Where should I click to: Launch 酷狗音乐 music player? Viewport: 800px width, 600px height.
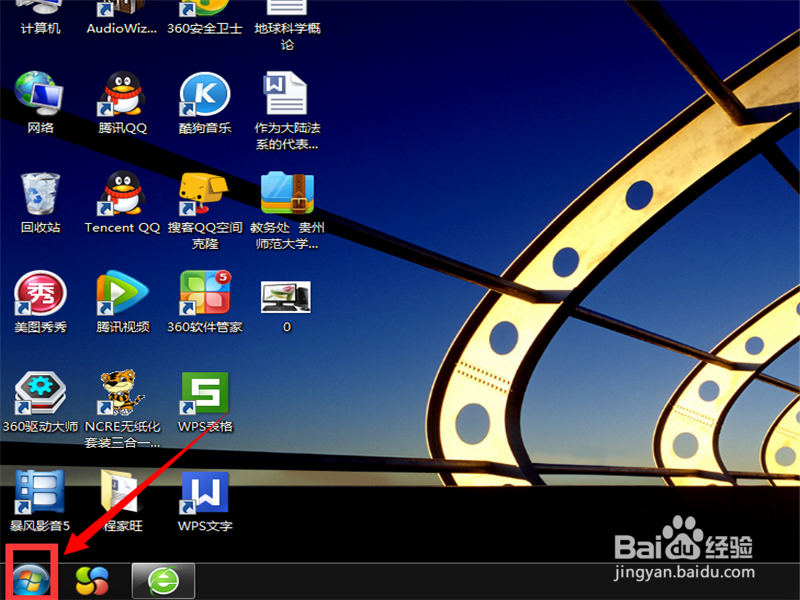pos(205,102)
